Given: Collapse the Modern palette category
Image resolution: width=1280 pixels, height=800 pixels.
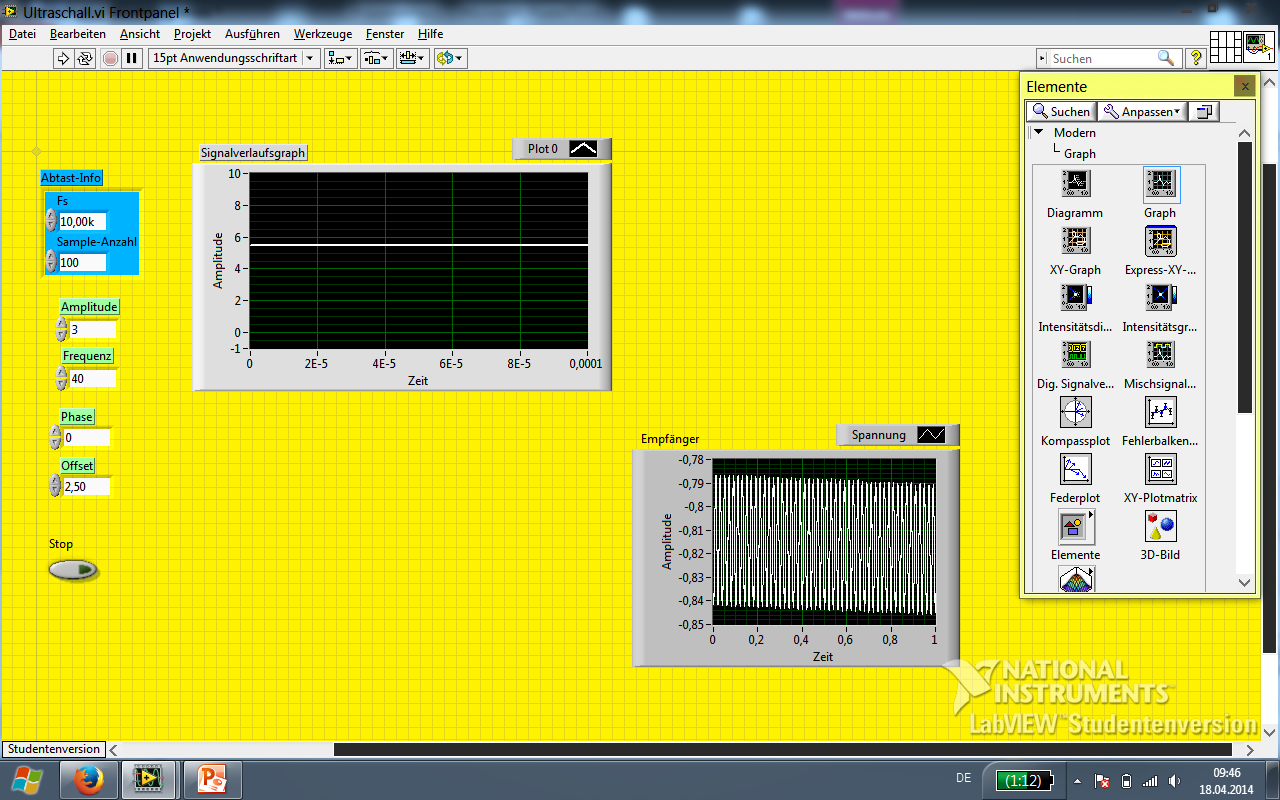Looking at the screenshot, I should [1038, 132].
